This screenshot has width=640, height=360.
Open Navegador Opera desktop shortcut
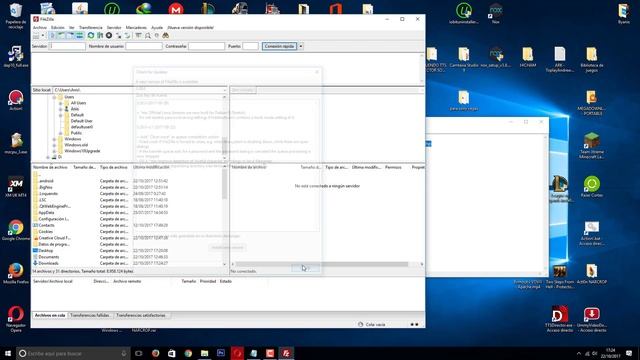(x=16, y=319)
